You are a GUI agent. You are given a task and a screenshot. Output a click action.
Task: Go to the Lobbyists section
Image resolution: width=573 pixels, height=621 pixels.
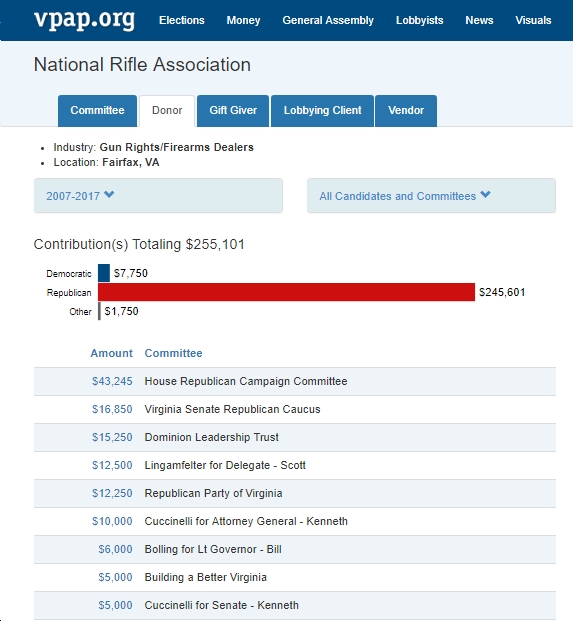tap(419, 20)
